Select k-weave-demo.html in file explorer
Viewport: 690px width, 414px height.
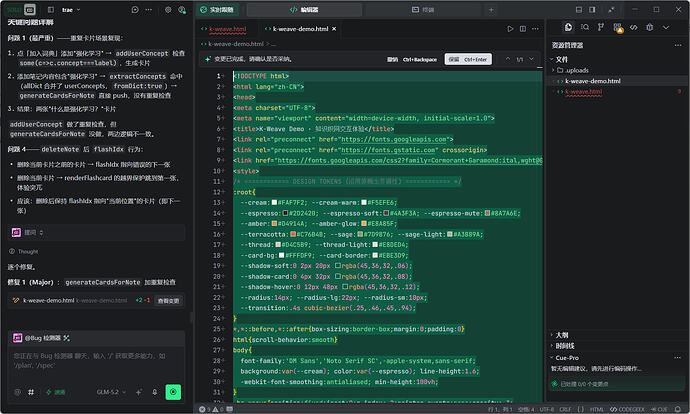click(592, 81)
